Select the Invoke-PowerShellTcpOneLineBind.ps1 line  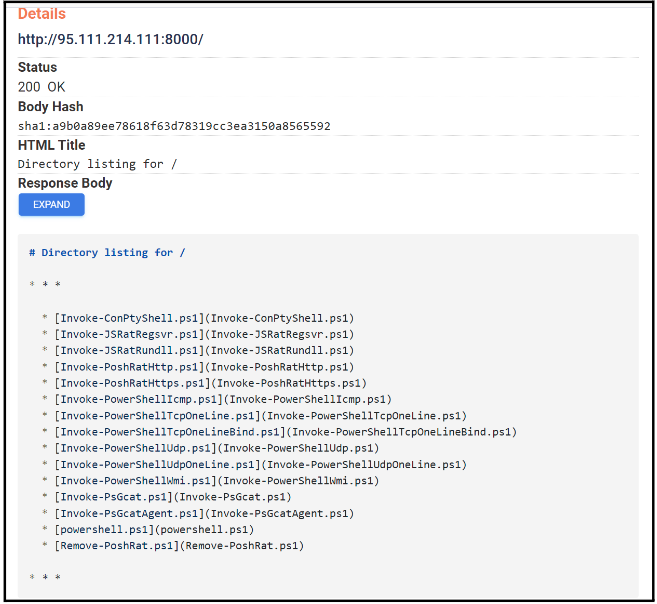[279, 432]
